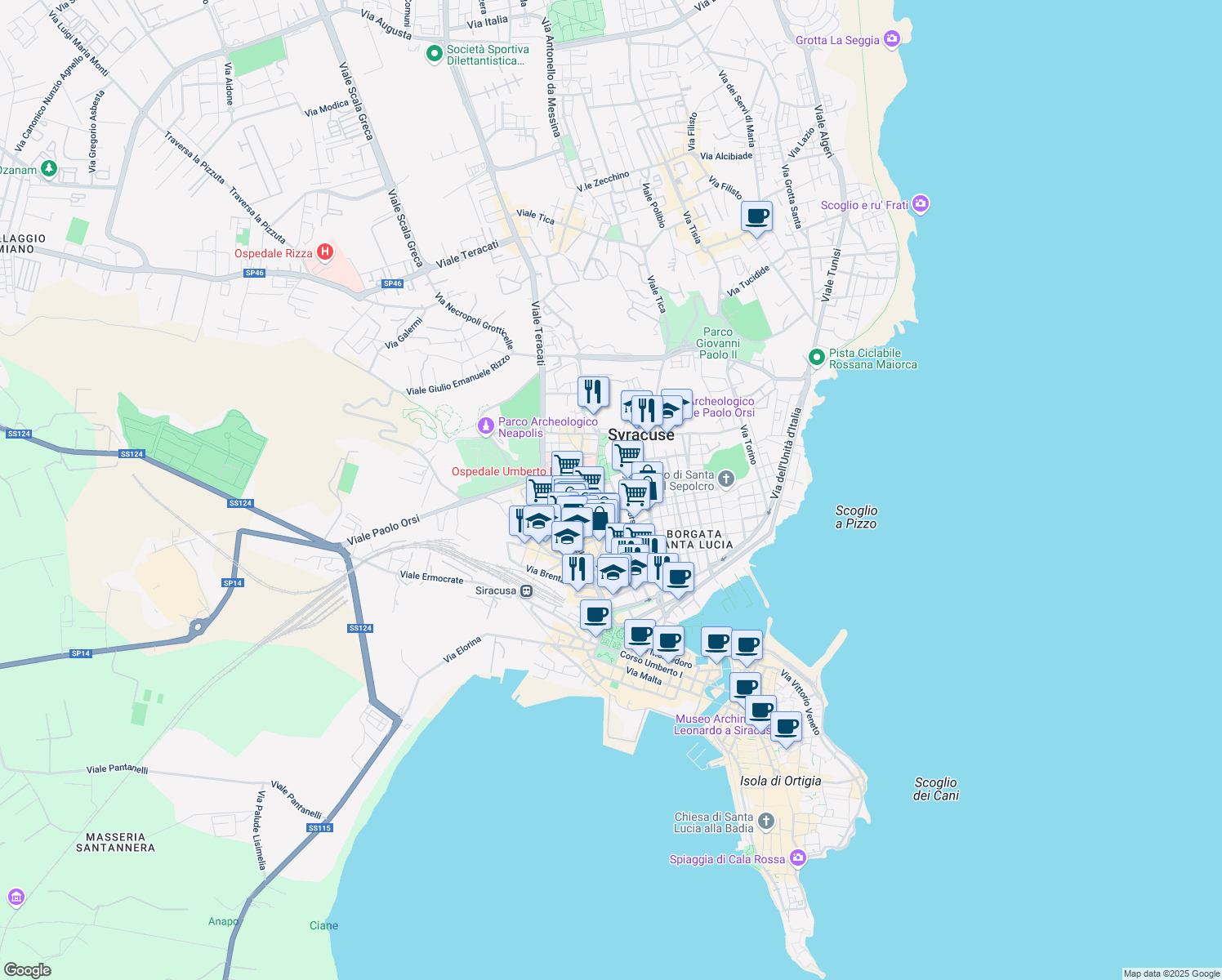Open the coffee marker beside Via Filisto
This screenshot has height=980, width=1222.
coord(756,217)
